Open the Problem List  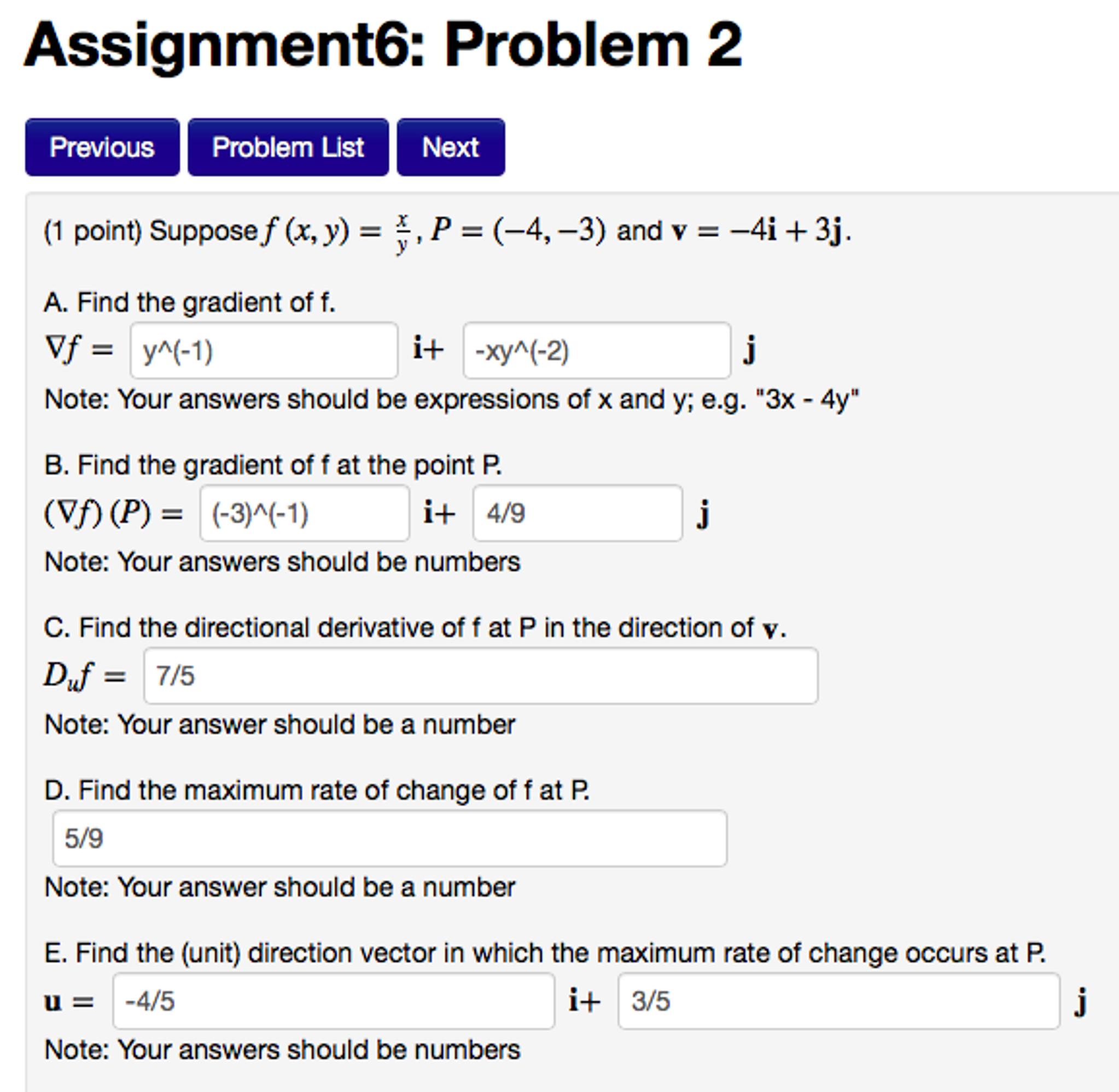tap(288, 147)
